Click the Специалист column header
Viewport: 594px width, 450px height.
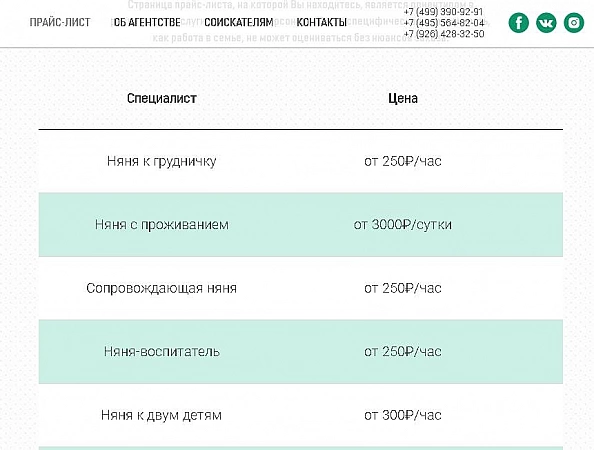coord(161,98)
